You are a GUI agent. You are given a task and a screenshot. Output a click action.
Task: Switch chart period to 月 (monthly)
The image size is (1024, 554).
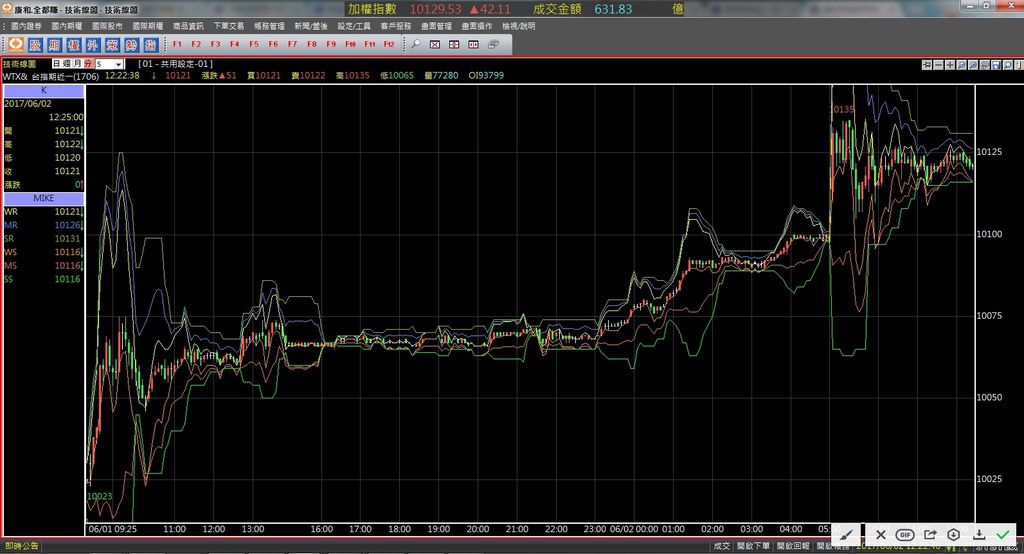coord(77,64)
